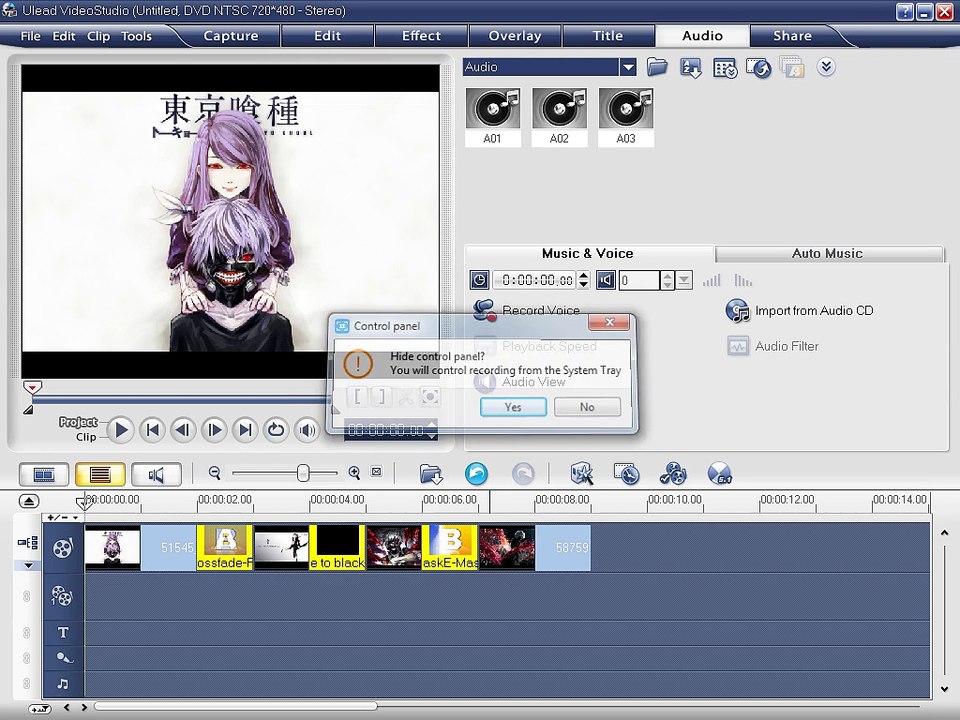Click the Title Track T icon
Screen dimensions: 960x720
pyautogui.click(x=62, y=632)
